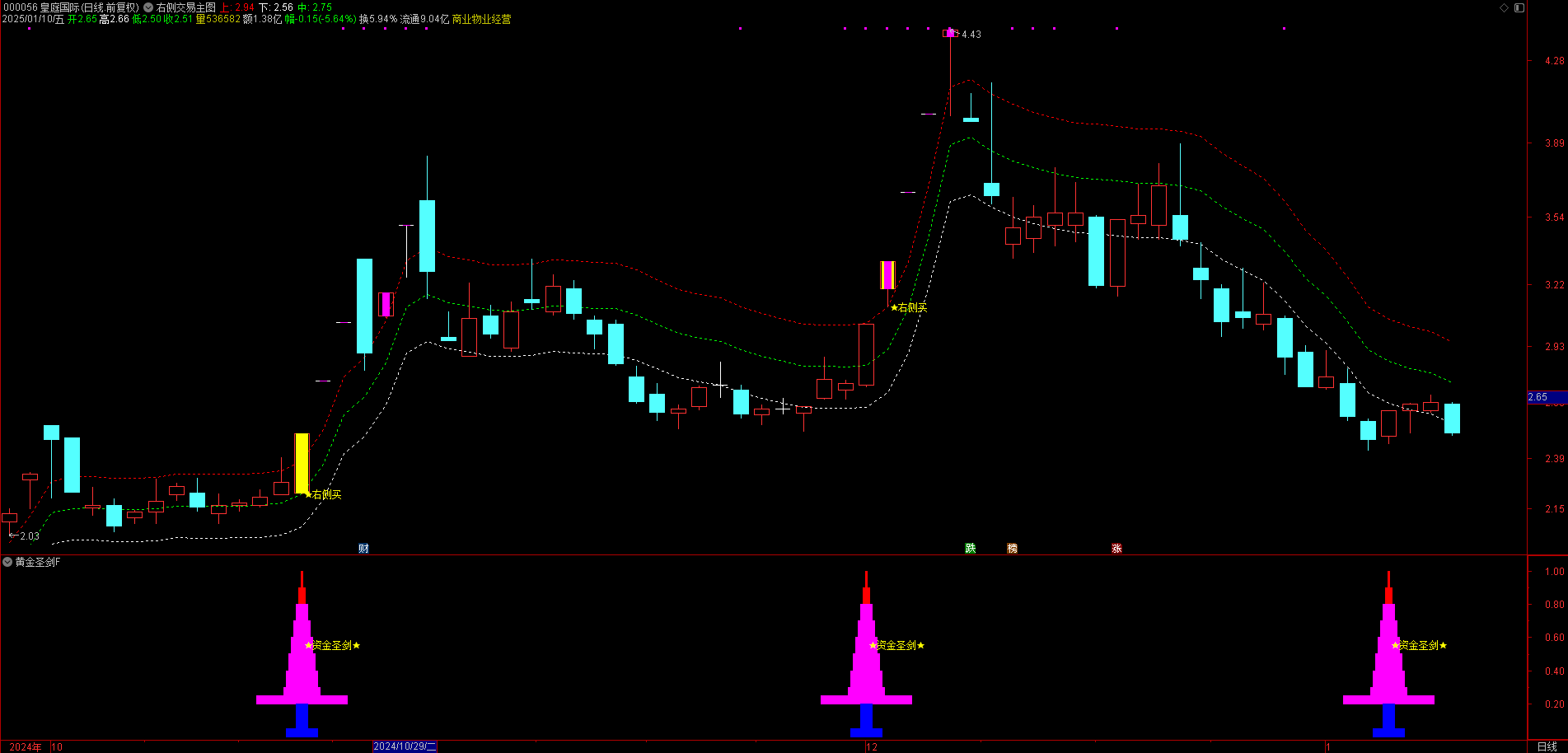Click the 3.89 price axis label
This screenshot has height=753, width=1568.
pyautogui.click(x=1555, y=143)
